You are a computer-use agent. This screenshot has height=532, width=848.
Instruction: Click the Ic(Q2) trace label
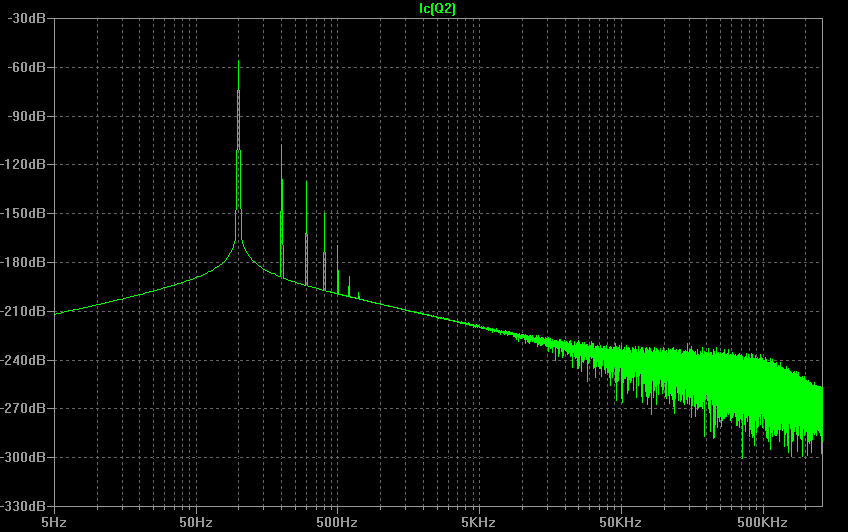pos(438,8)
